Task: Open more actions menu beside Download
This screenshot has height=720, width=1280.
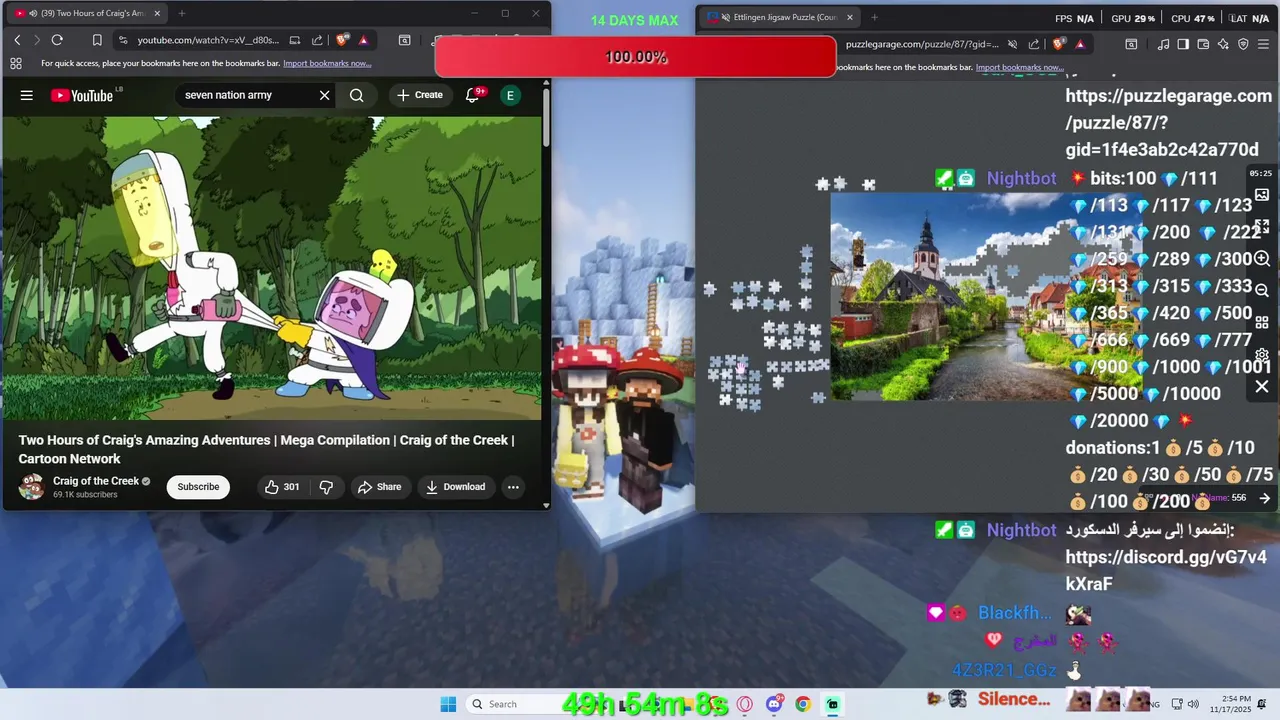Action: (x=513, y=487)
